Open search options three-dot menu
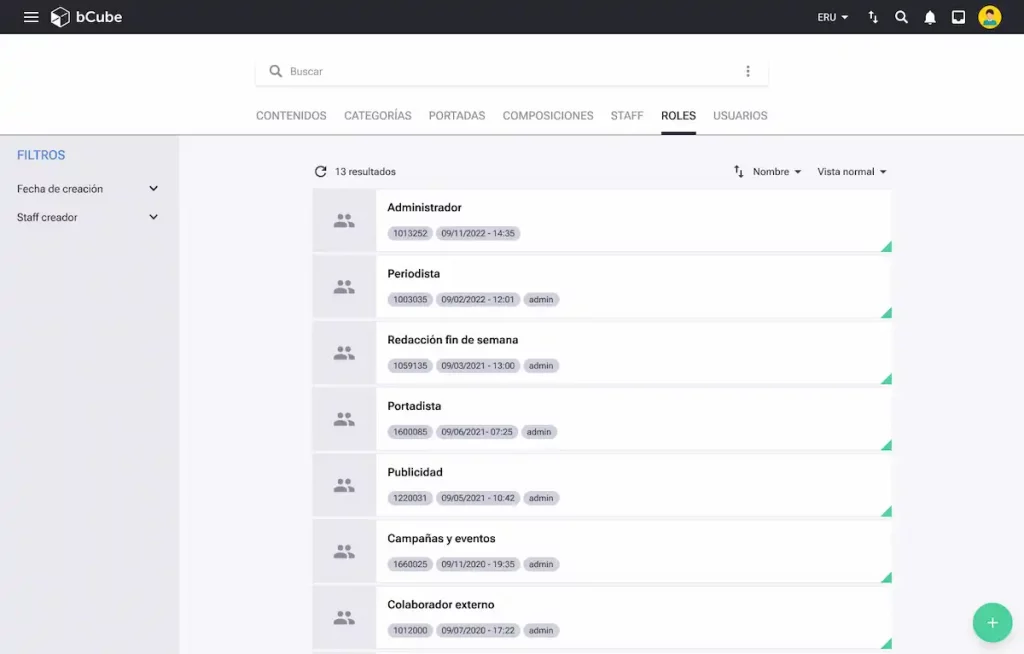Screen dimensions: 1024x654 [x=747, y=72]
